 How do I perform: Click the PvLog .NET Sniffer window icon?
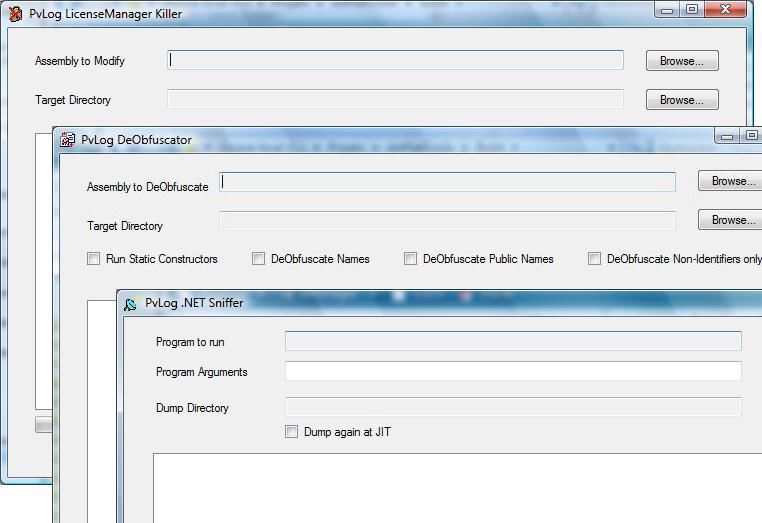point(131,303)
